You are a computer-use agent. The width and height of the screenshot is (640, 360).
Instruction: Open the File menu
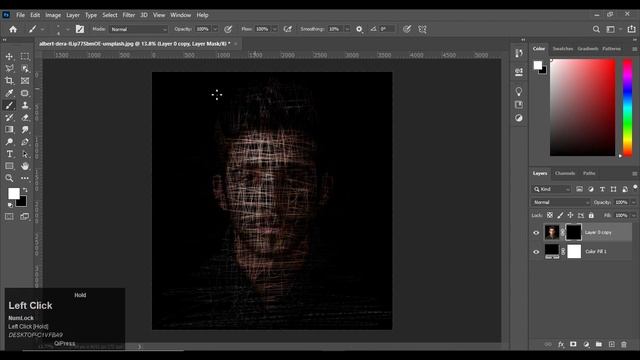pyautogui.click(x=20, y=15)
